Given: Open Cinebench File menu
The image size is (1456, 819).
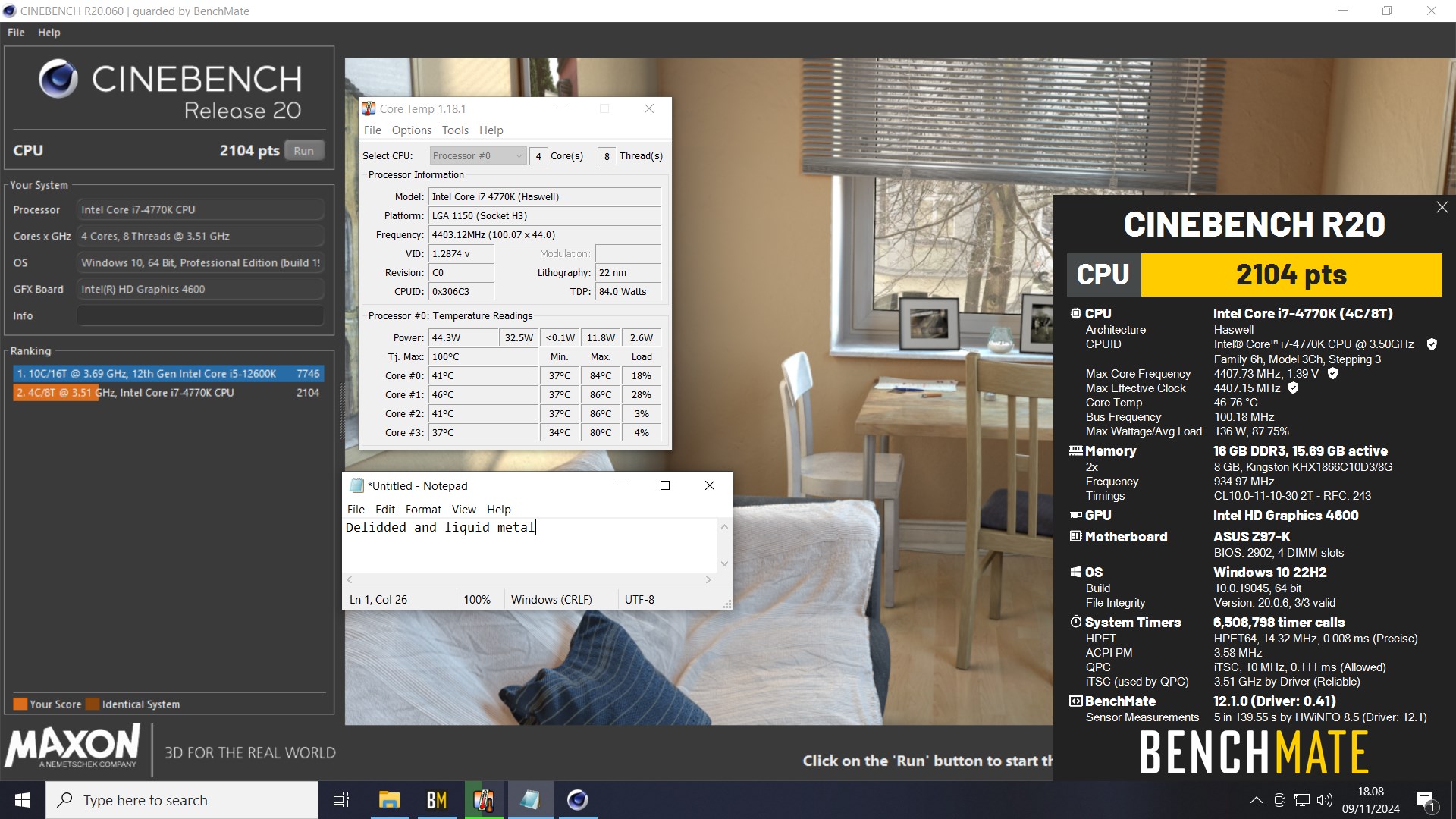Looking at the screenshot, I should (16, 33).
